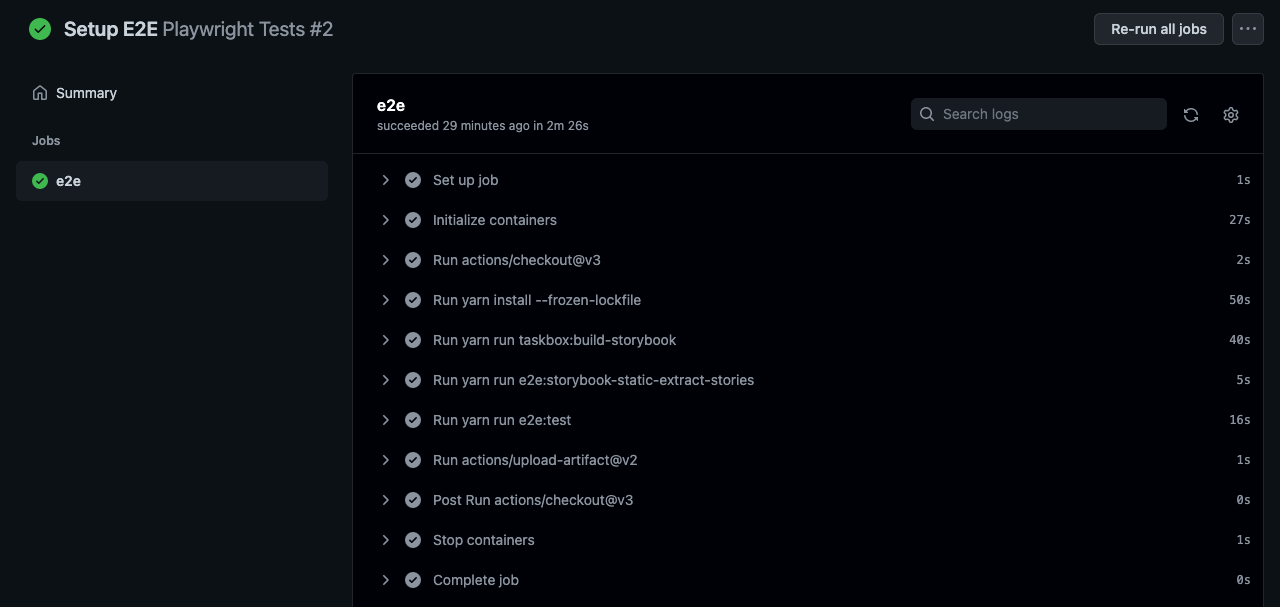Click the Summary home icon
Screen dimensions: 1280x607
[x=40, y=93]
